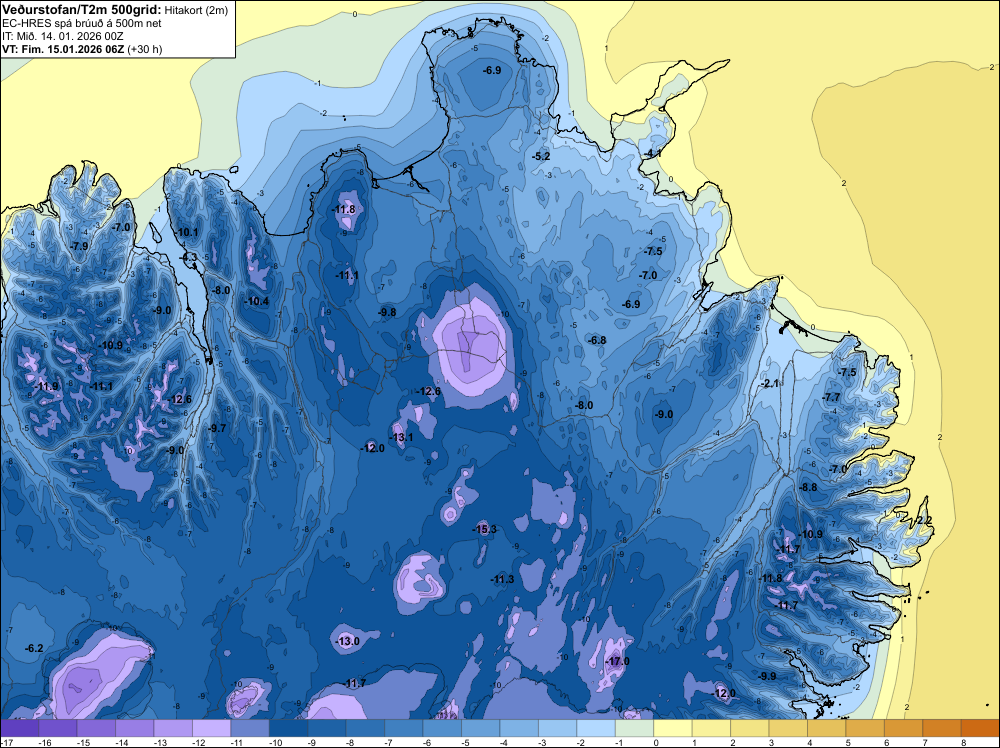
Task: Click the -7.7 temperature label
Action: (831, 397)
